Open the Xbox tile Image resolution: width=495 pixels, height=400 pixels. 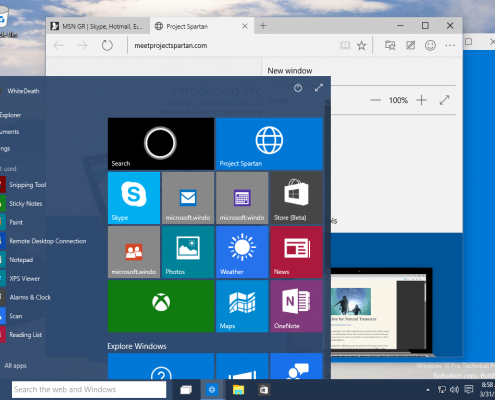click(x=161, y=306)
